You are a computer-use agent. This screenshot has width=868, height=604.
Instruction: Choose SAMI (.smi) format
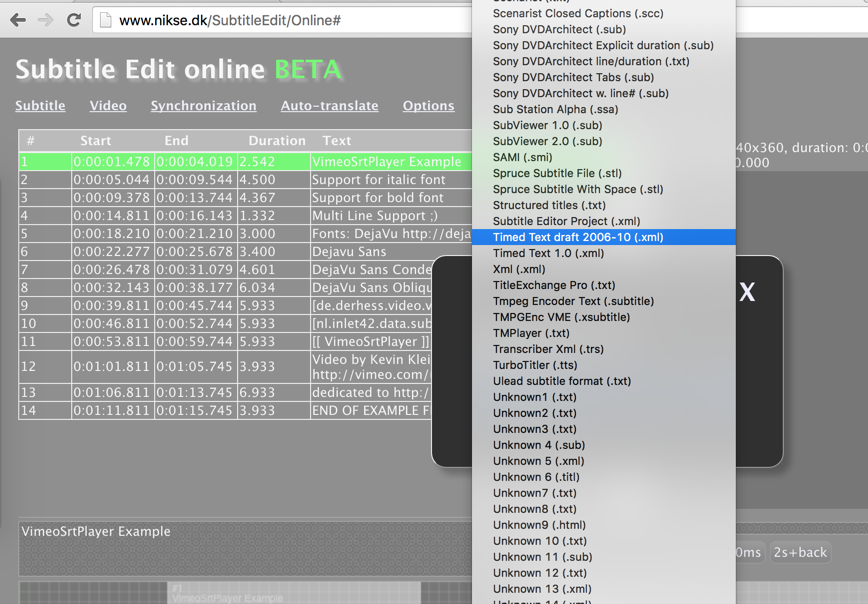click(604, 158)
